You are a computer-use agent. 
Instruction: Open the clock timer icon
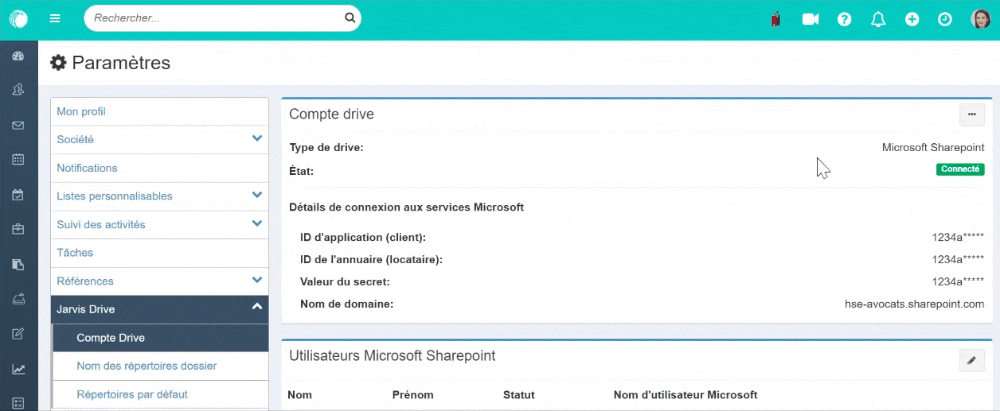coord(945,19)
